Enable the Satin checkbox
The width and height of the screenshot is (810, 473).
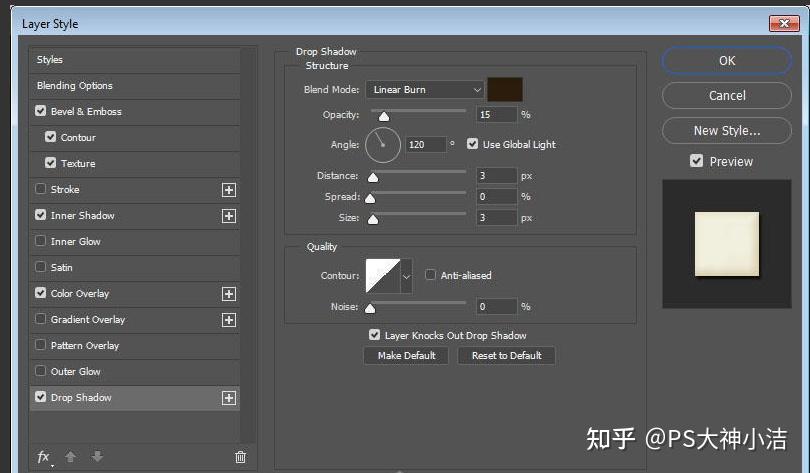pyautogui.click(x=40, y=266)
